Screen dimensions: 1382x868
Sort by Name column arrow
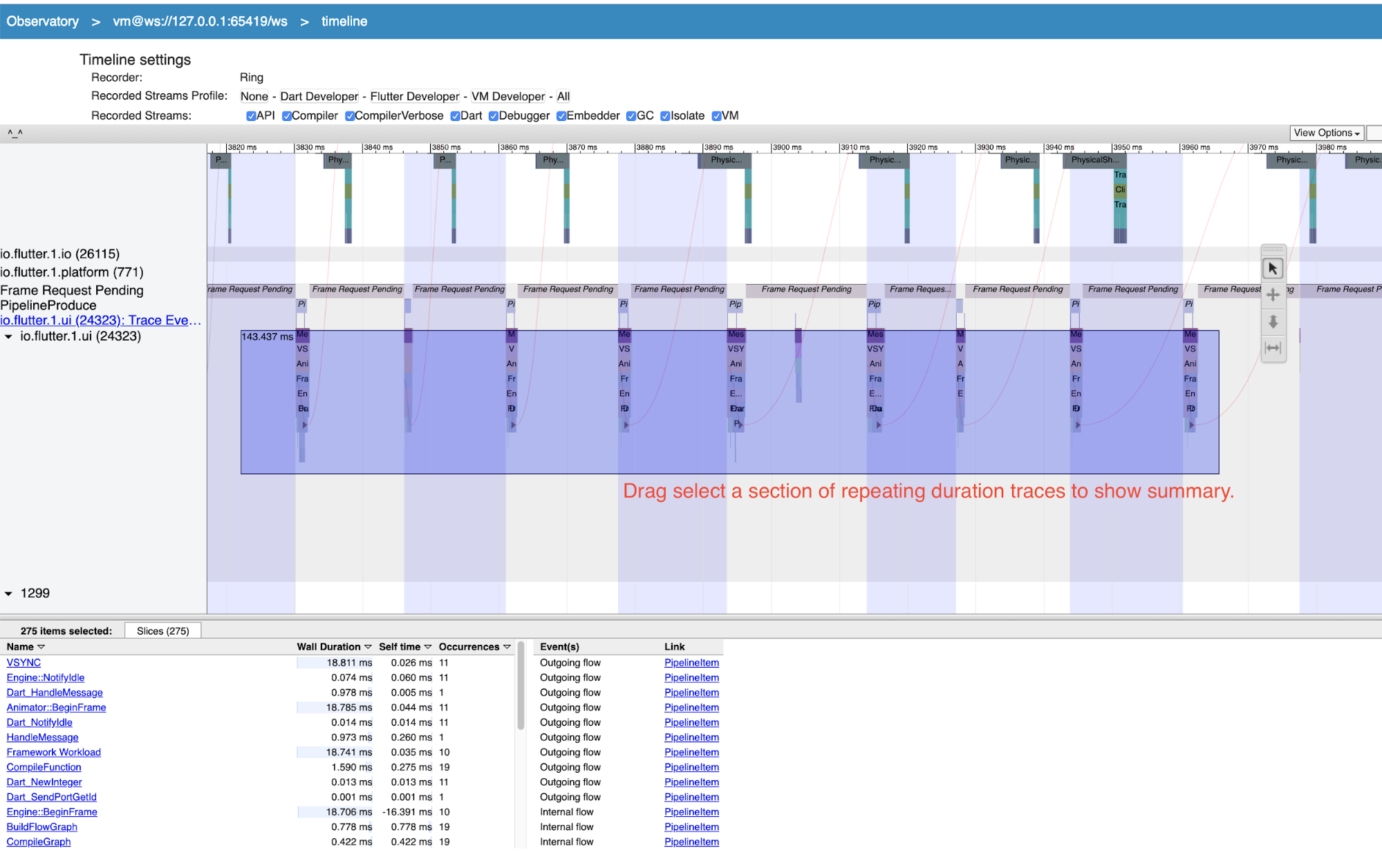point(41,647)
